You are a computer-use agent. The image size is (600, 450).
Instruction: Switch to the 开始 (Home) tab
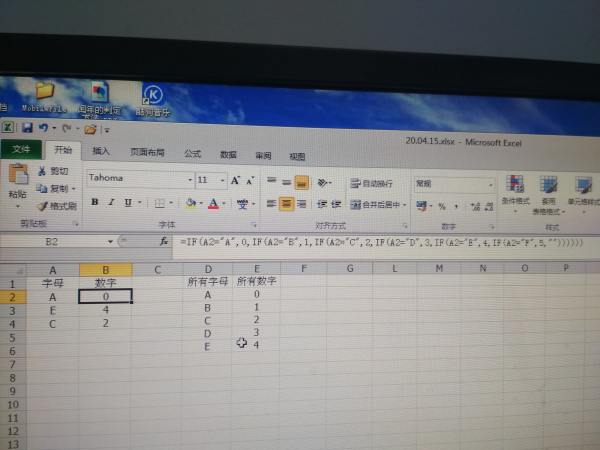pyautogui.click(x=63, y=150)
